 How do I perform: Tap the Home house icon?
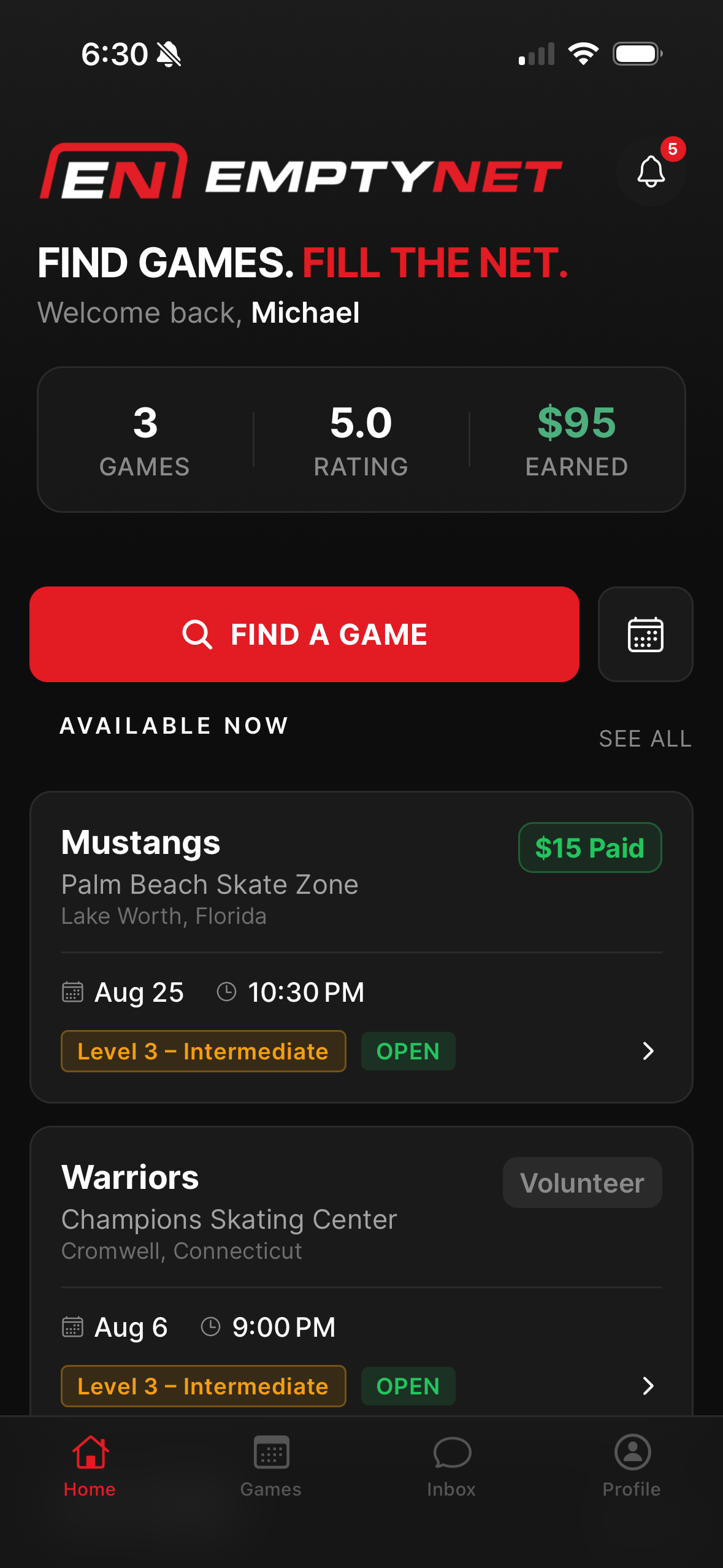tap(90, 1452)
